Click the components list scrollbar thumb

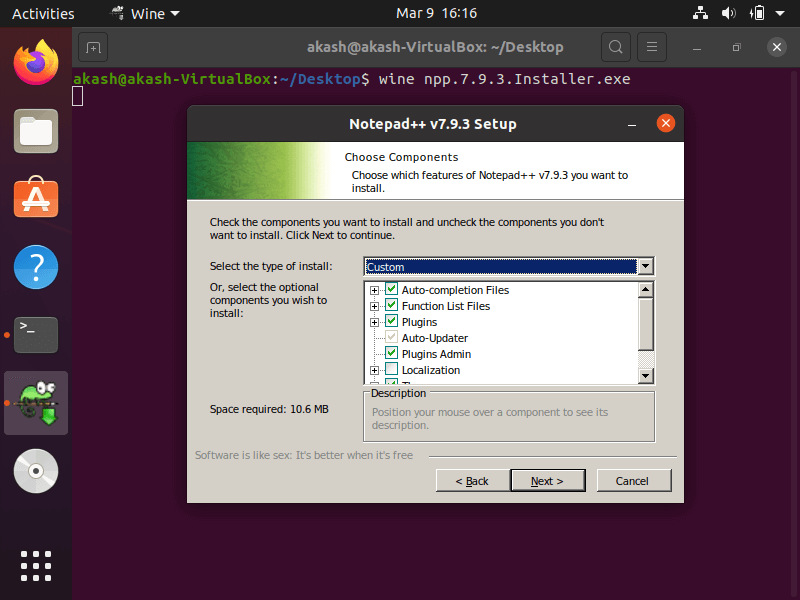tap(645, 324)
